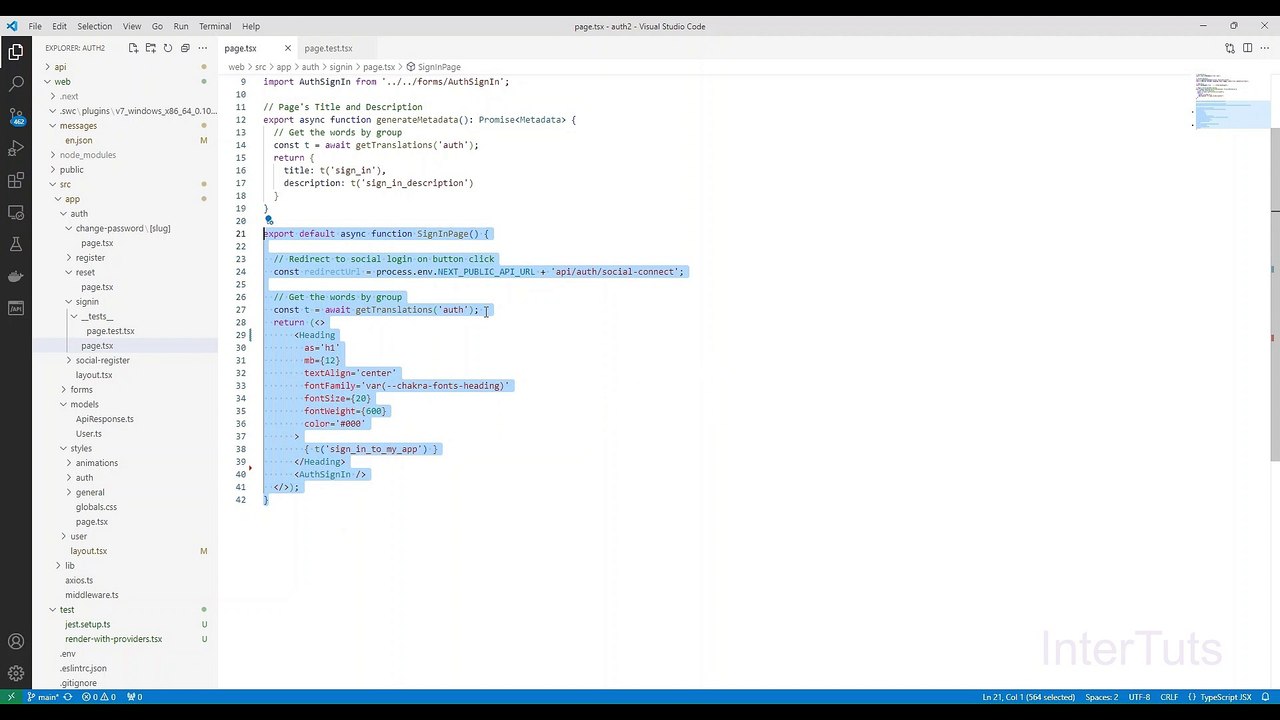Image resolution: width=1280 pixels, height=720 pixels.
Task: Collapse the __tests__ folder
Action: tap(97, 316)
